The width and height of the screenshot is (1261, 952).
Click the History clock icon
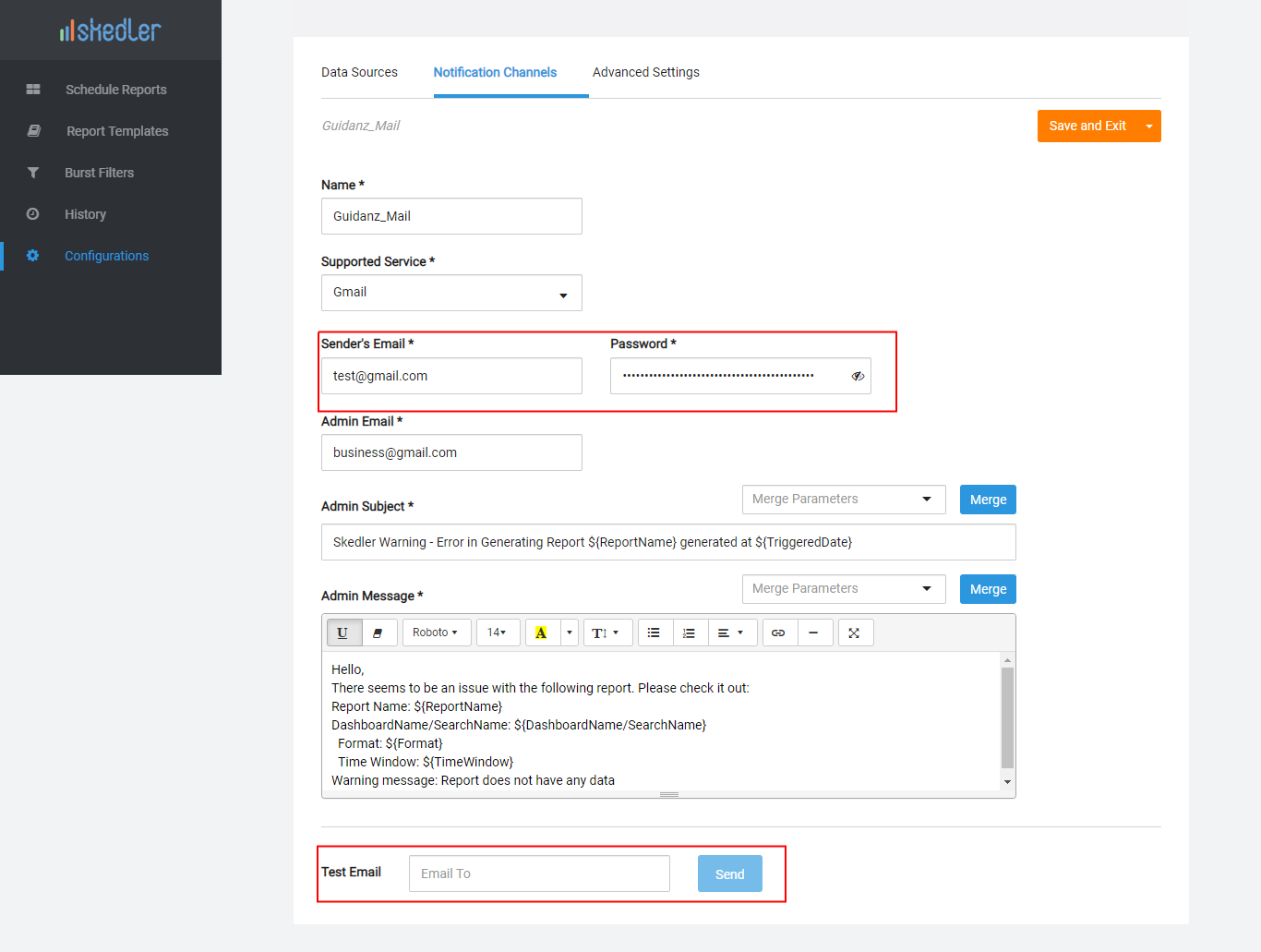pos(33,214)
